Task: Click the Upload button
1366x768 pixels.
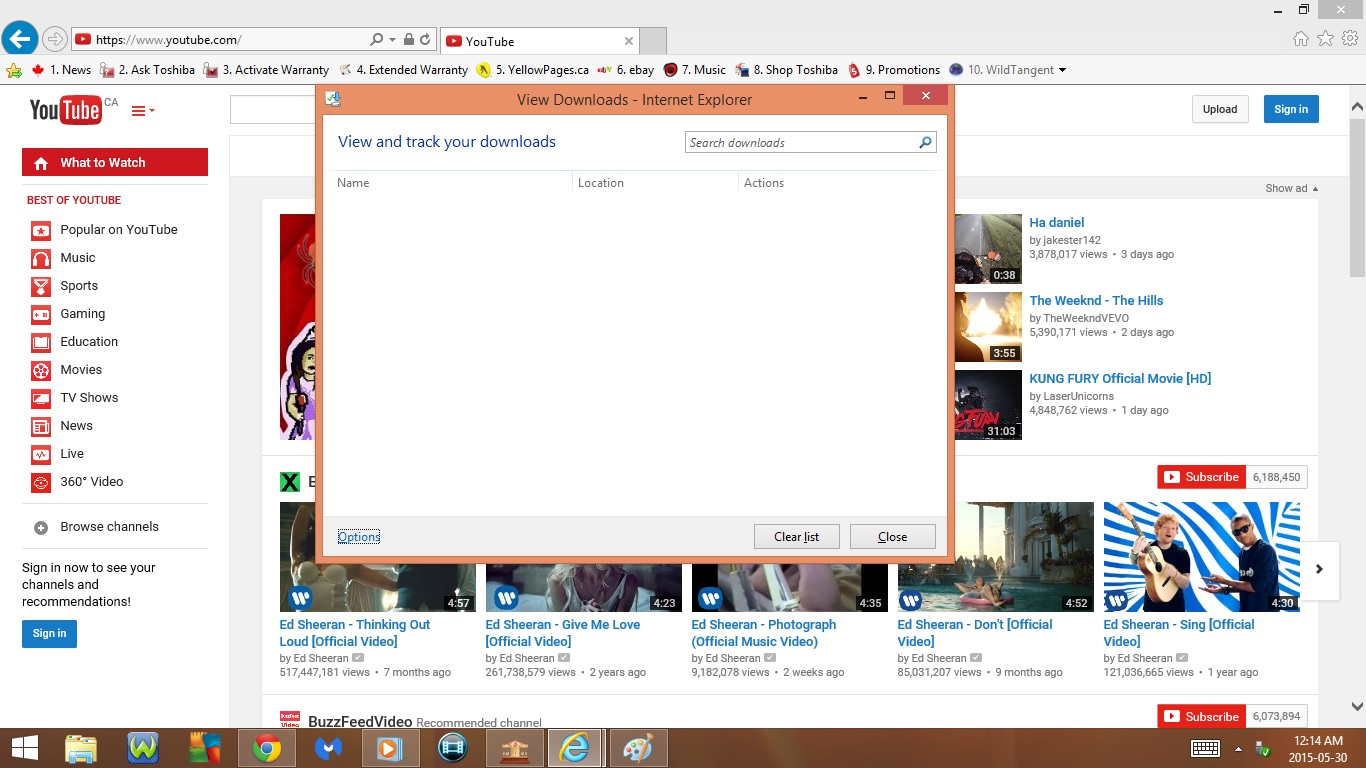Action: click(1220, 109)
